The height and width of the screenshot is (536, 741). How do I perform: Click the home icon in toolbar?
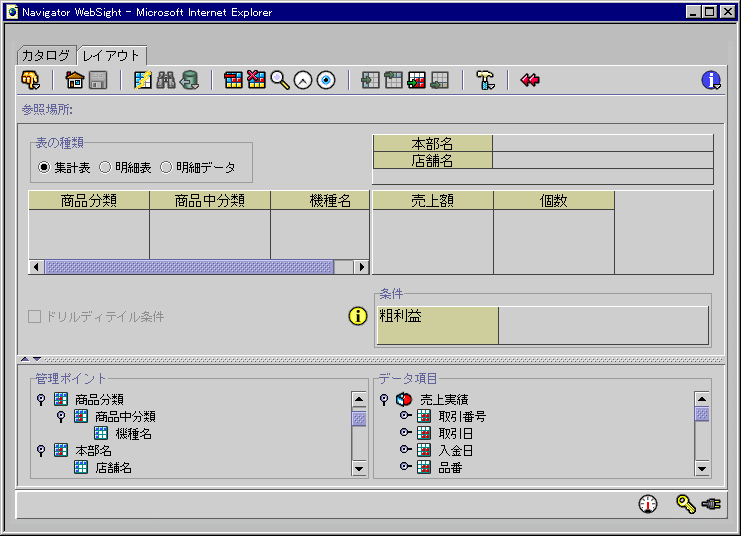tap(75, 80)
